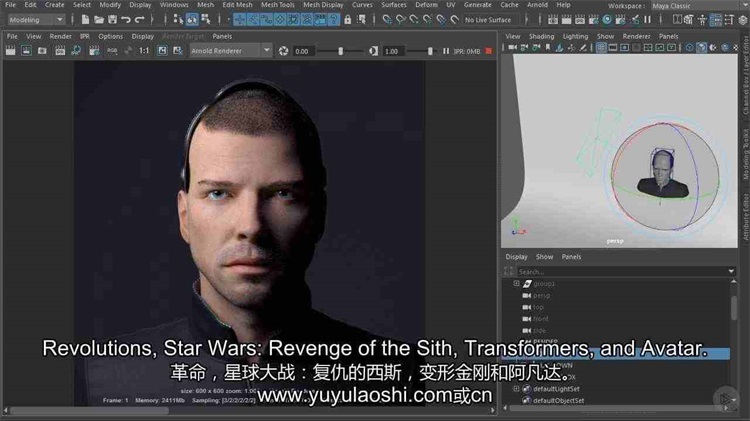Screen dimensions: 750x421
Task: Open the Shading menu in viewport panel
Action: pyautogui.click(x=541, y=36)
